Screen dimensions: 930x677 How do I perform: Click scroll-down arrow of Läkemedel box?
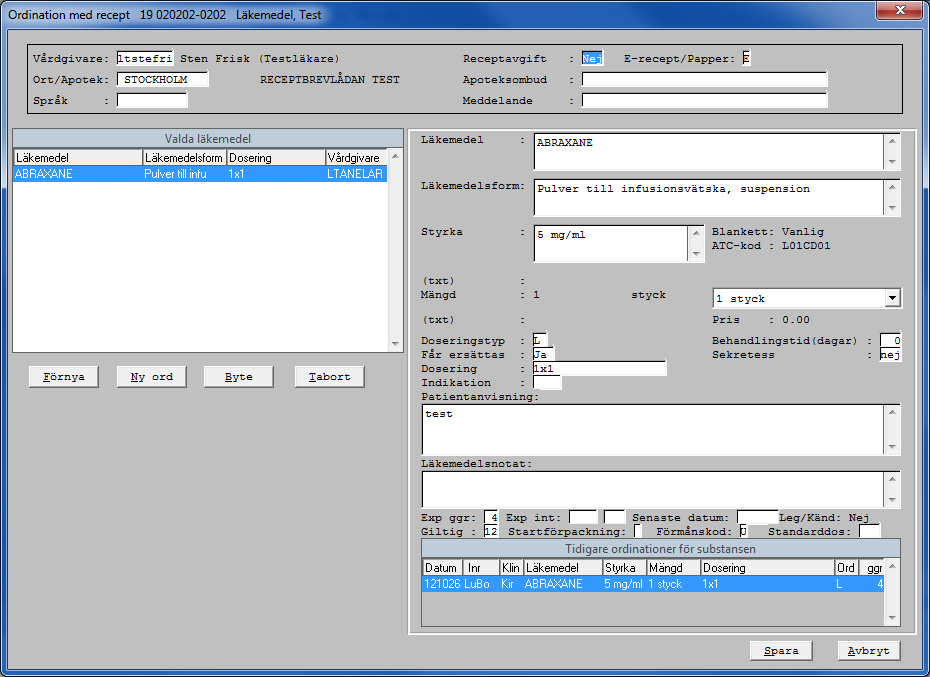(892, 163)
